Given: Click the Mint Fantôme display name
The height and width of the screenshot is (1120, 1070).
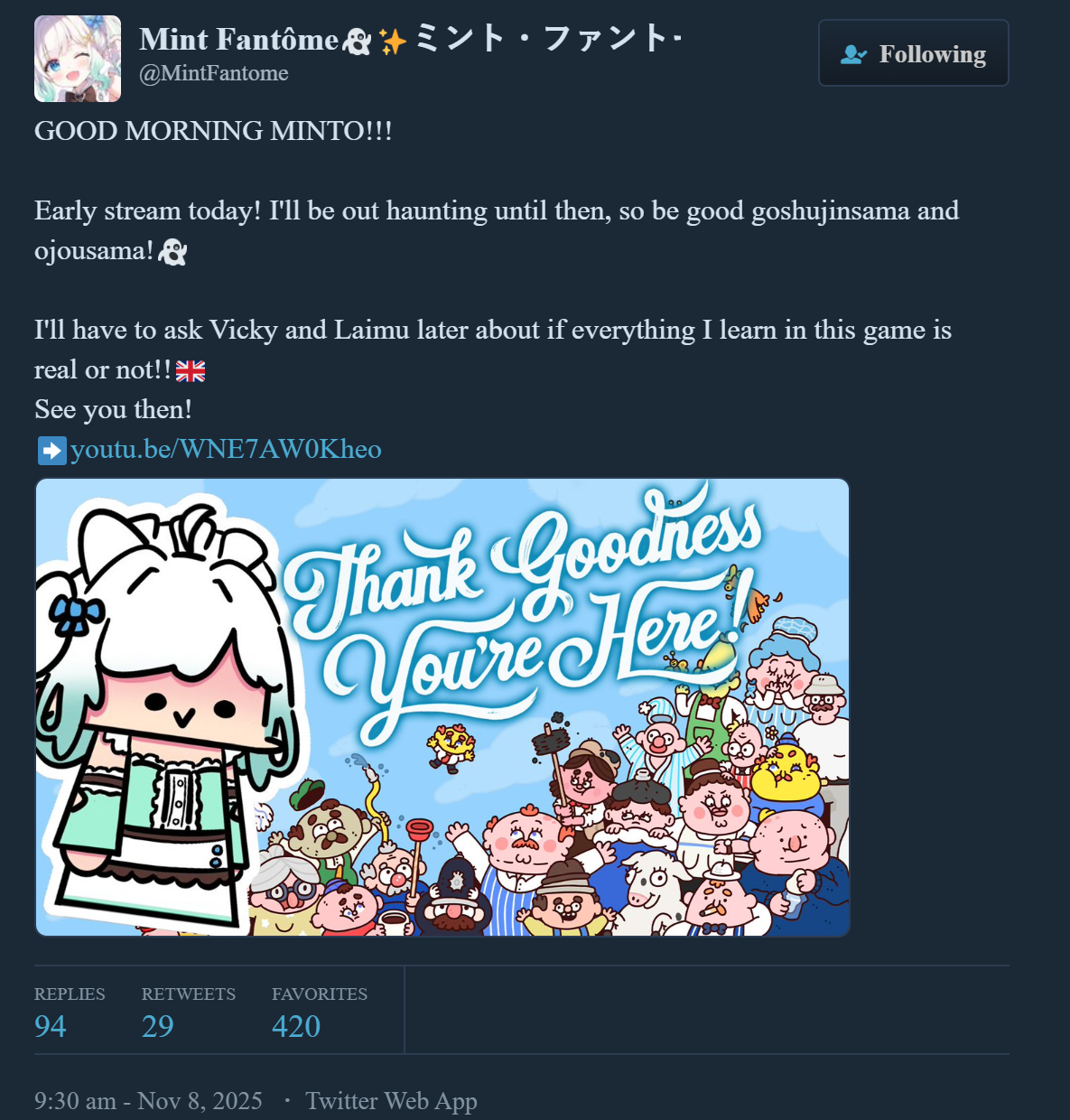Looking at the screenshot, I should click(239, 40).
